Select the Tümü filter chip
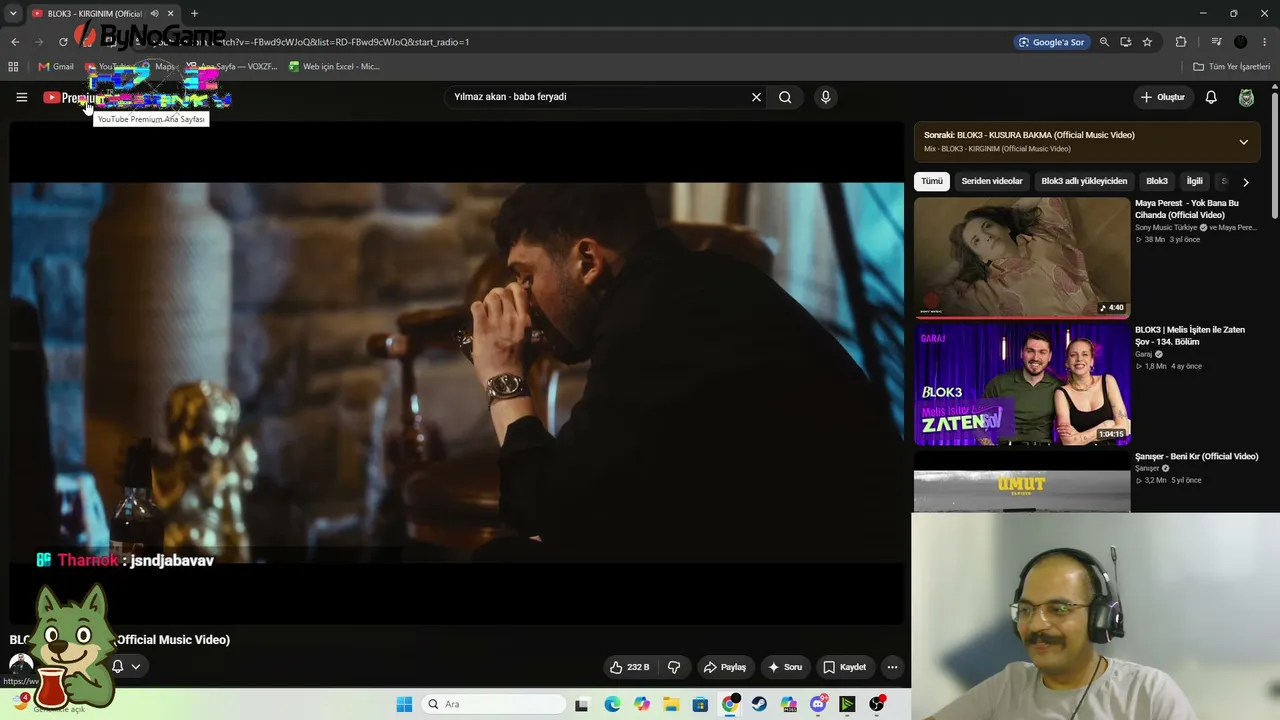This screenshot has height=720, width=1280. (932, 181)
